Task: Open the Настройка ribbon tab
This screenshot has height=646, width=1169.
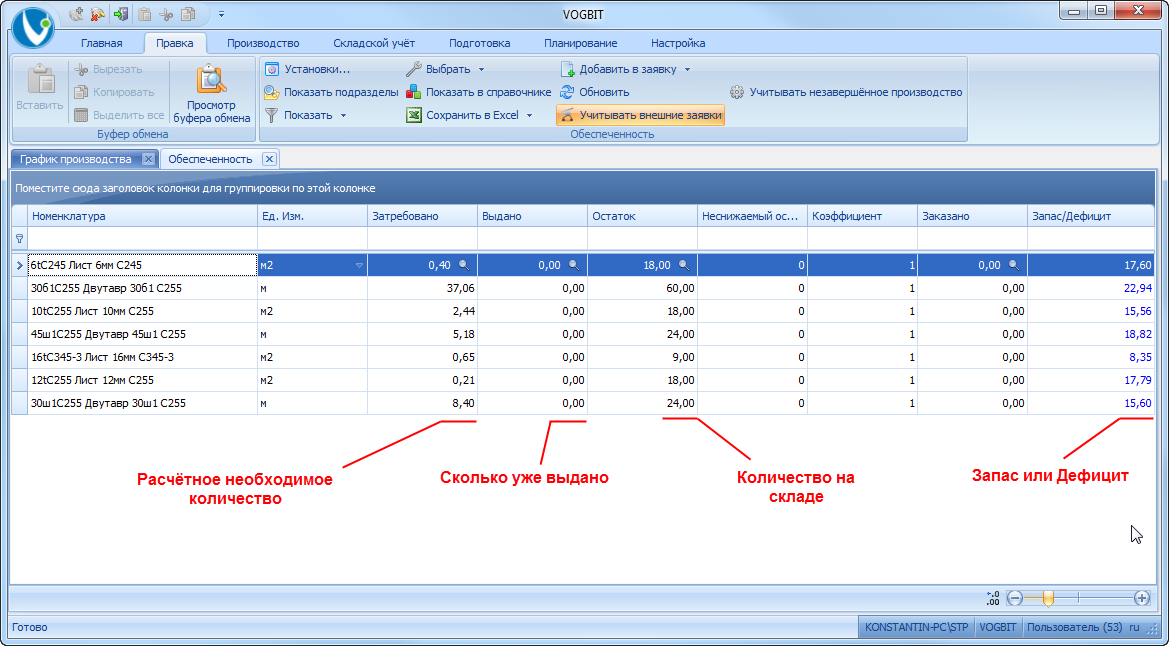Action: 678,43
